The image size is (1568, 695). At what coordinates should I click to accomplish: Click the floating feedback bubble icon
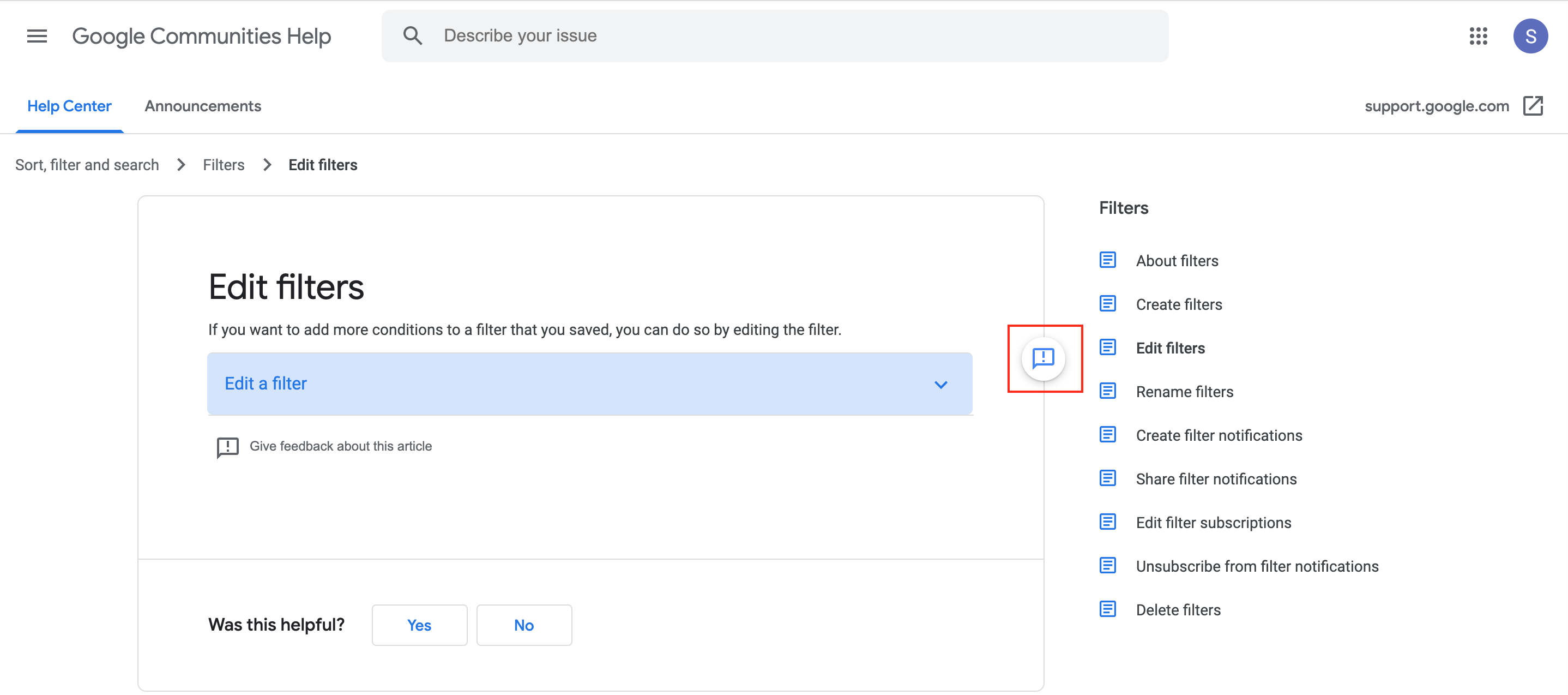[x=1044, y=358]
